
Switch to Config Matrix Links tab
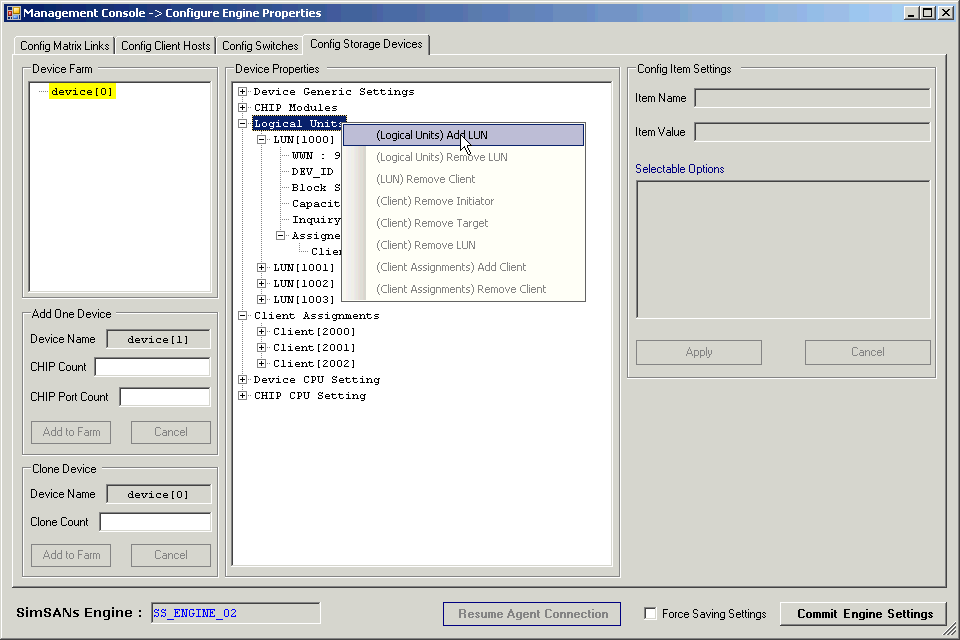tap(64, 46)
